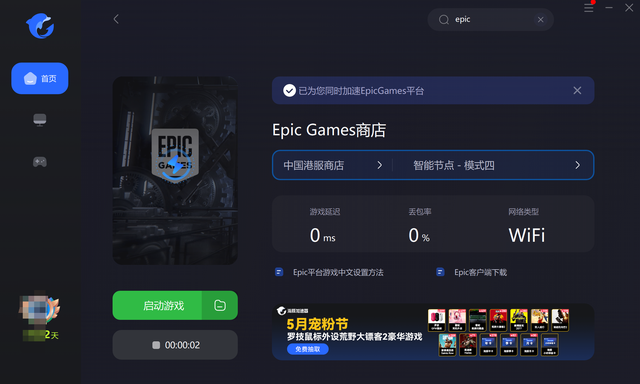Image resolution: width=640 pixels, height=384 pixels.
Task: Focus the search field containing epic
Action: [491, 20]
